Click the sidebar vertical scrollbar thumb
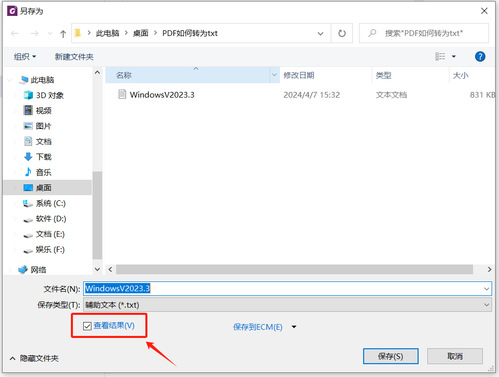This screenshot has height=377, width=499. click(97, 215)
